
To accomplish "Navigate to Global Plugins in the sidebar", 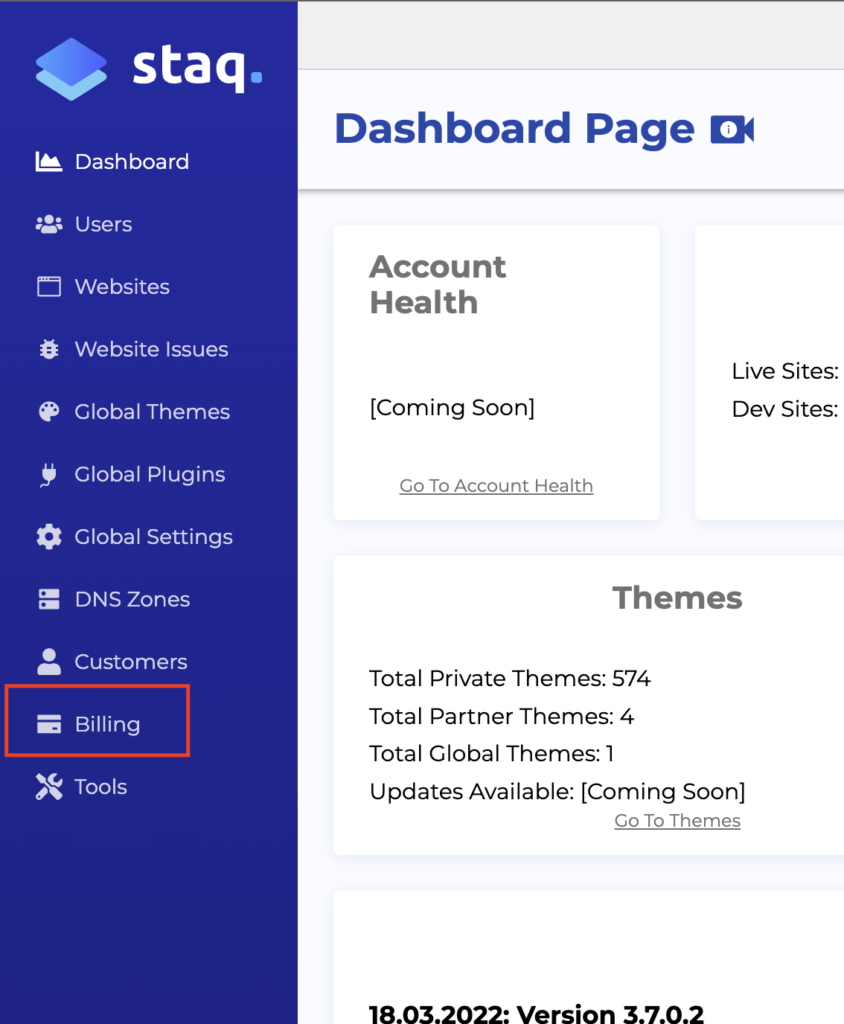I will (x=149, y=474).
